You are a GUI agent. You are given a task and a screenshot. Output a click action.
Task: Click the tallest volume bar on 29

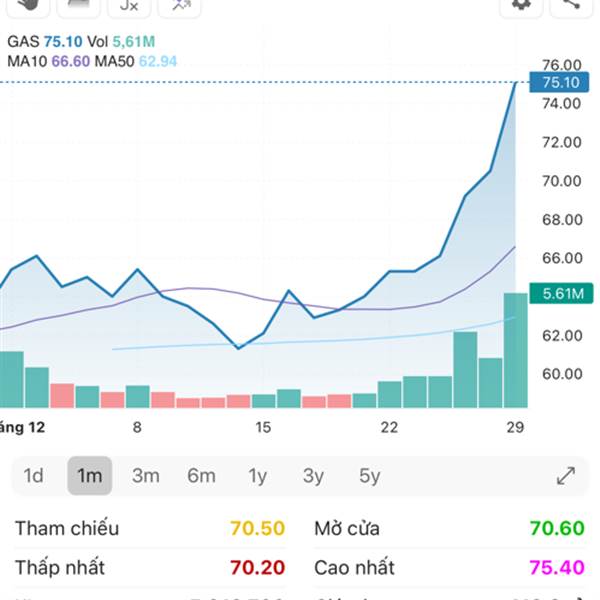[515, 350]
